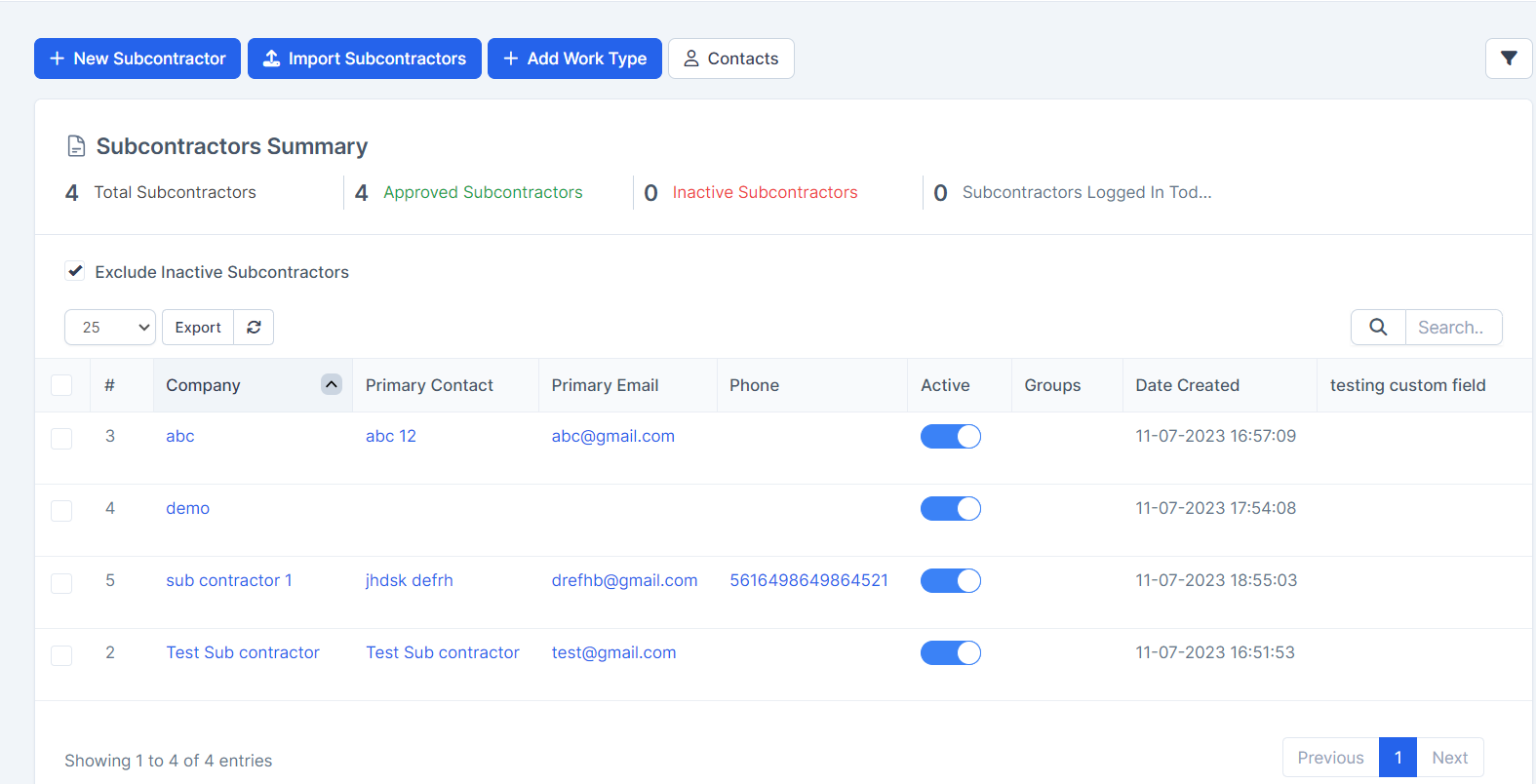1536x784 pixels.
Task: Select checkbox for Test Sub contractor row
Action: click(x=61, y=655)
